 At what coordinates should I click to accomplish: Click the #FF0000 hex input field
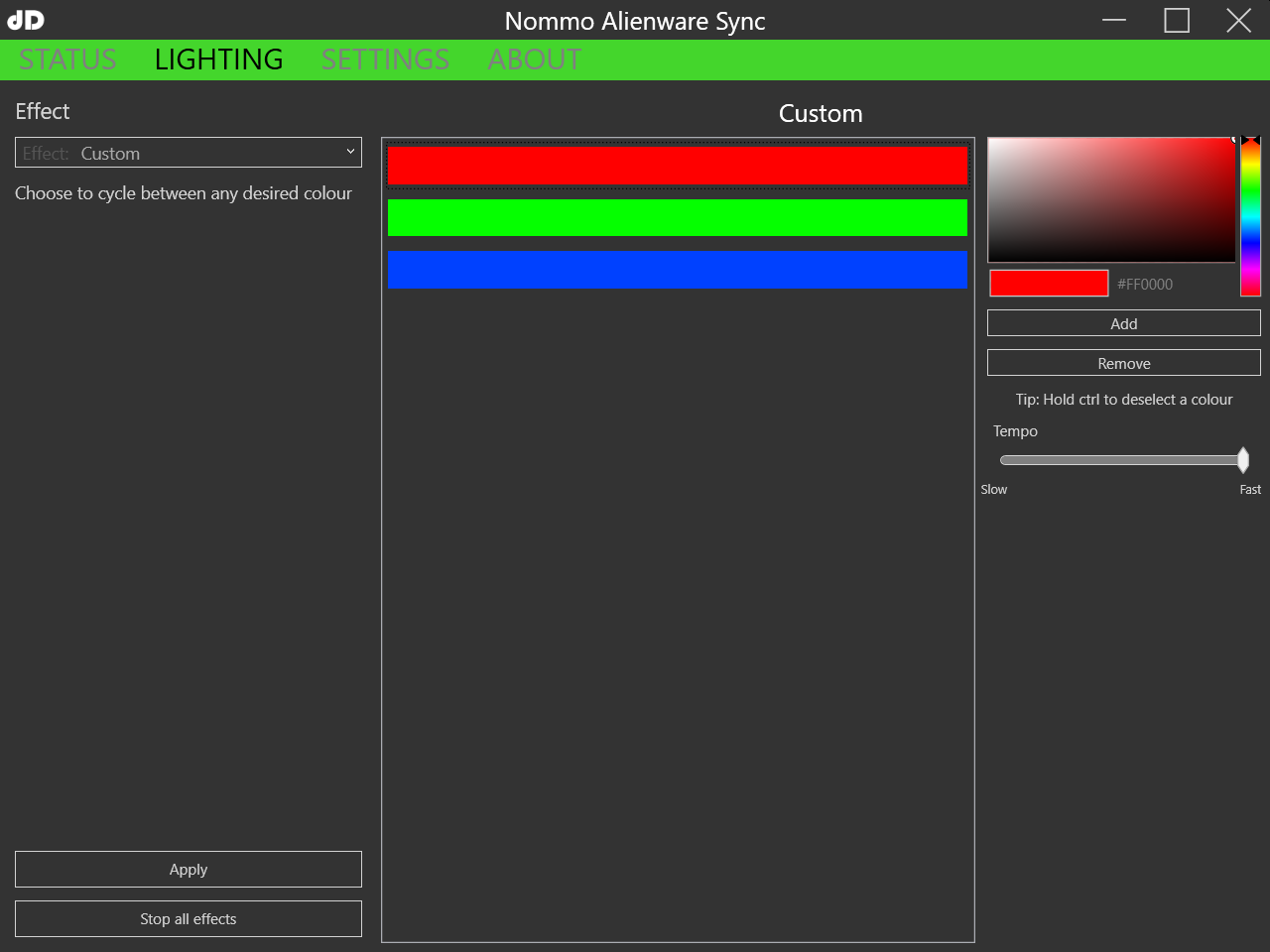tap(1146, 284)
